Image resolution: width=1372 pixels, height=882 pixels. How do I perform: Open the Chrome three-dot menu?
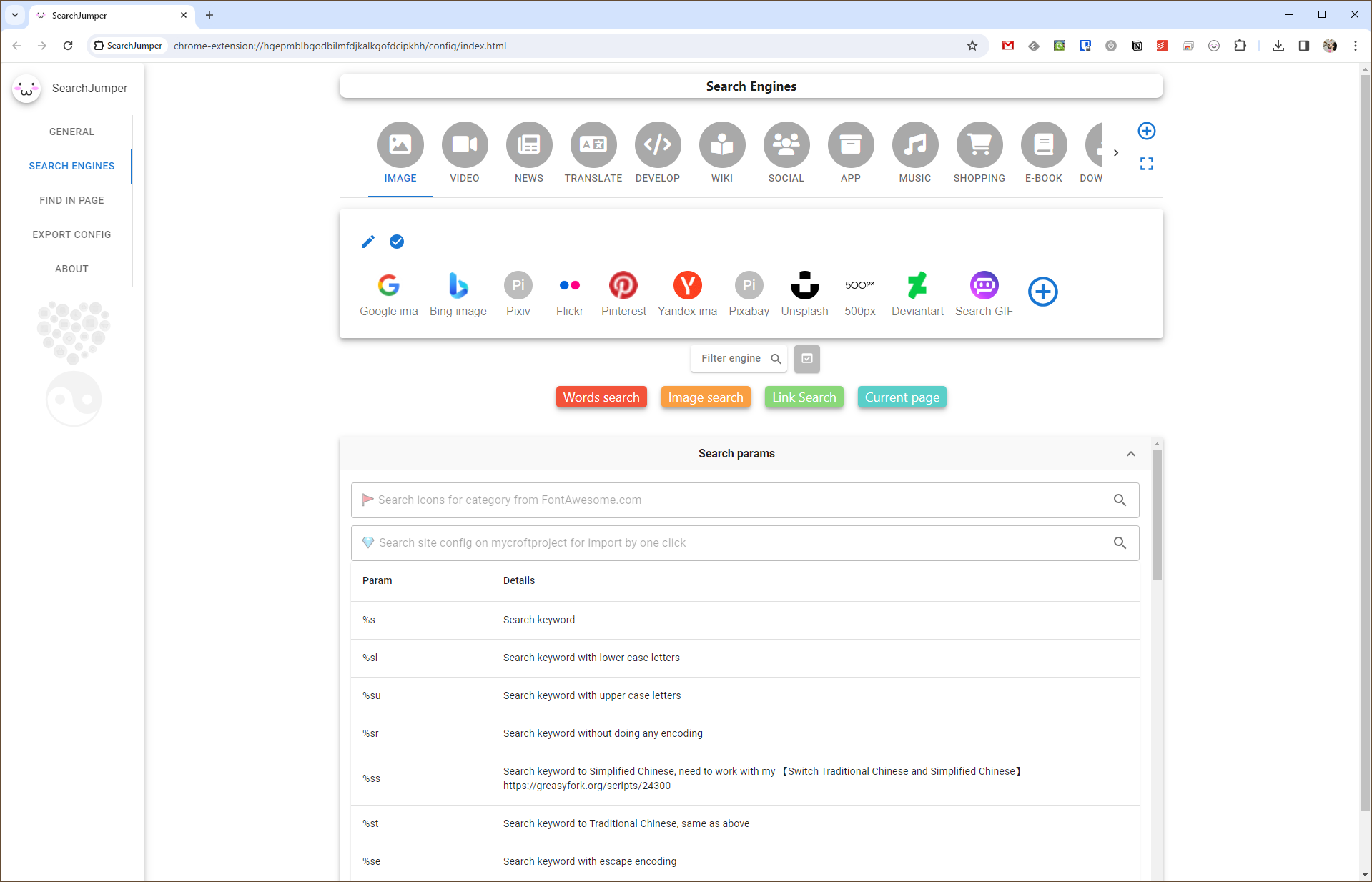pyautogui.click(x=1356, y=46)
